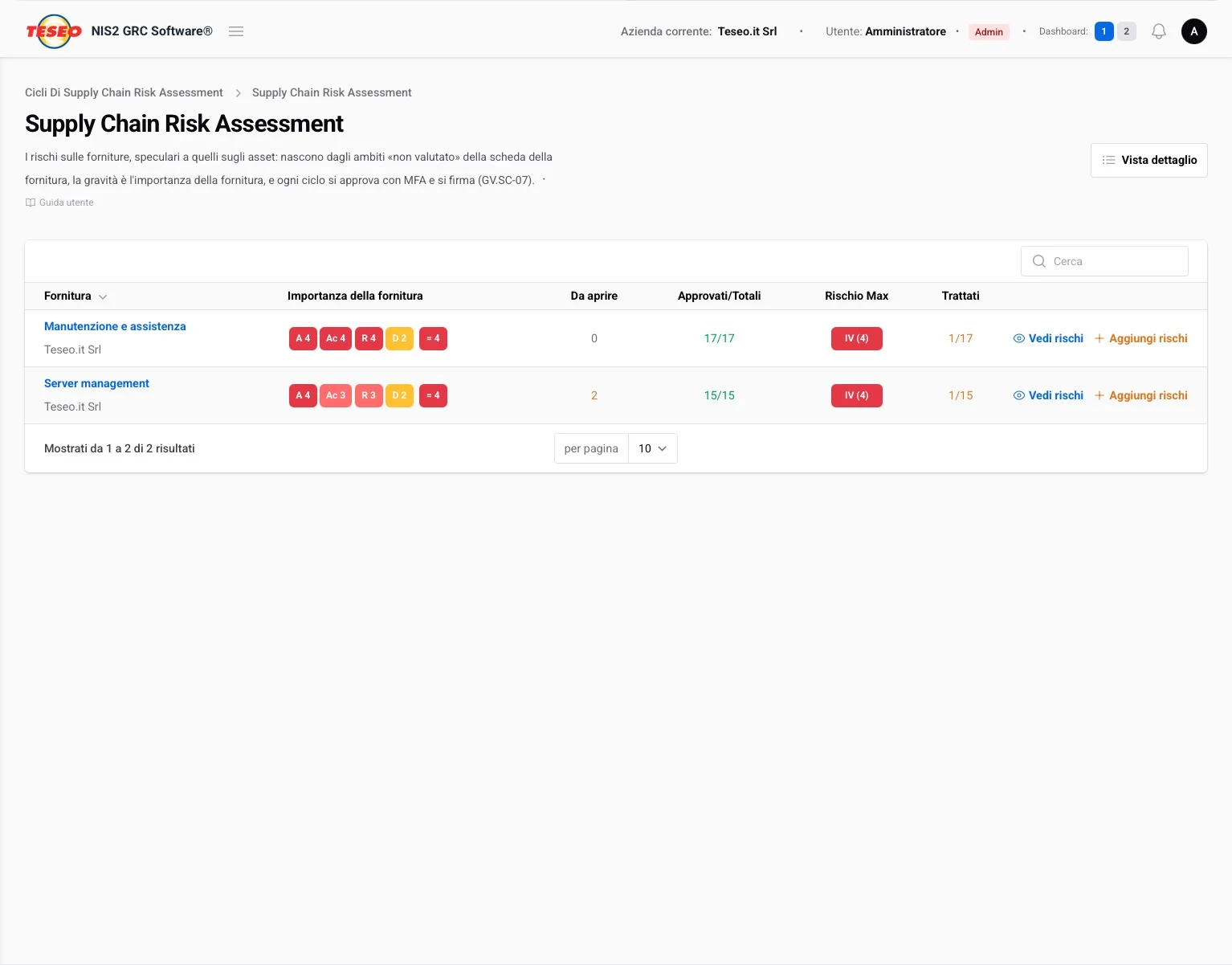The height and width of the screenshot is (965, 1232).
Task: Click the Teseo logo
Action: (54, 31)
